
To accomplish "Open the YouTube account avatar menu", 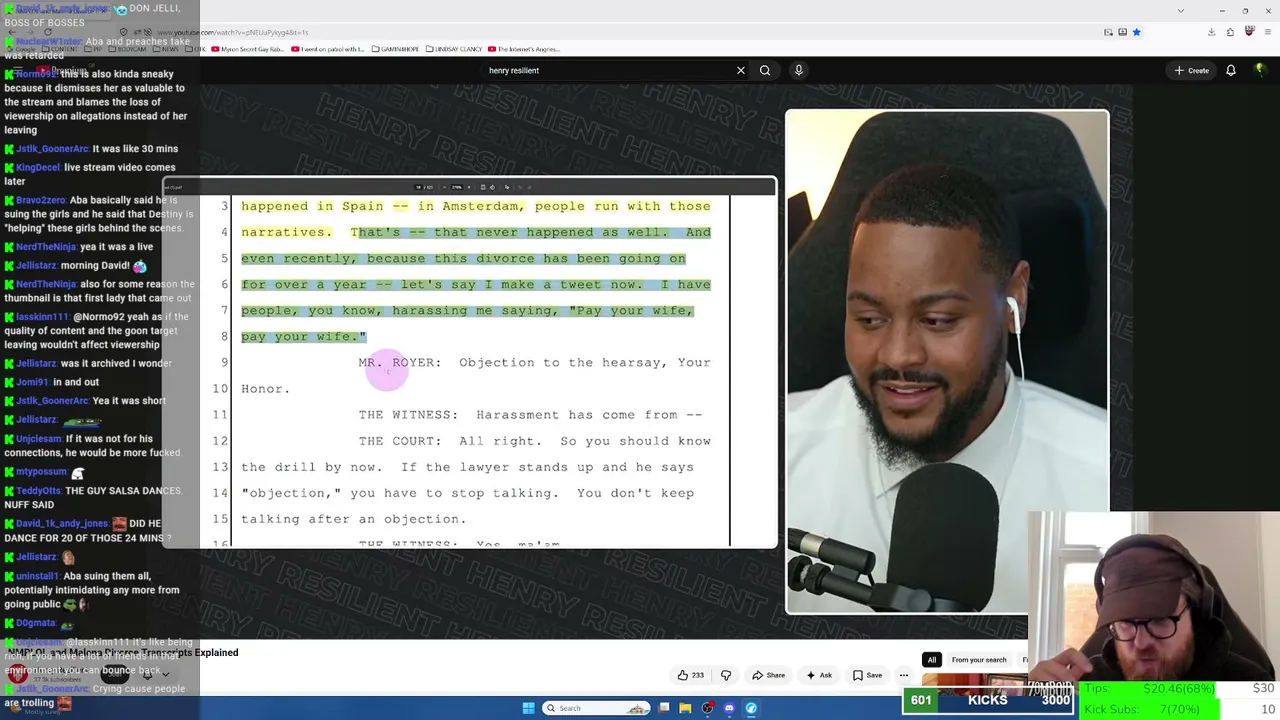I will (x=1260, y=70).
